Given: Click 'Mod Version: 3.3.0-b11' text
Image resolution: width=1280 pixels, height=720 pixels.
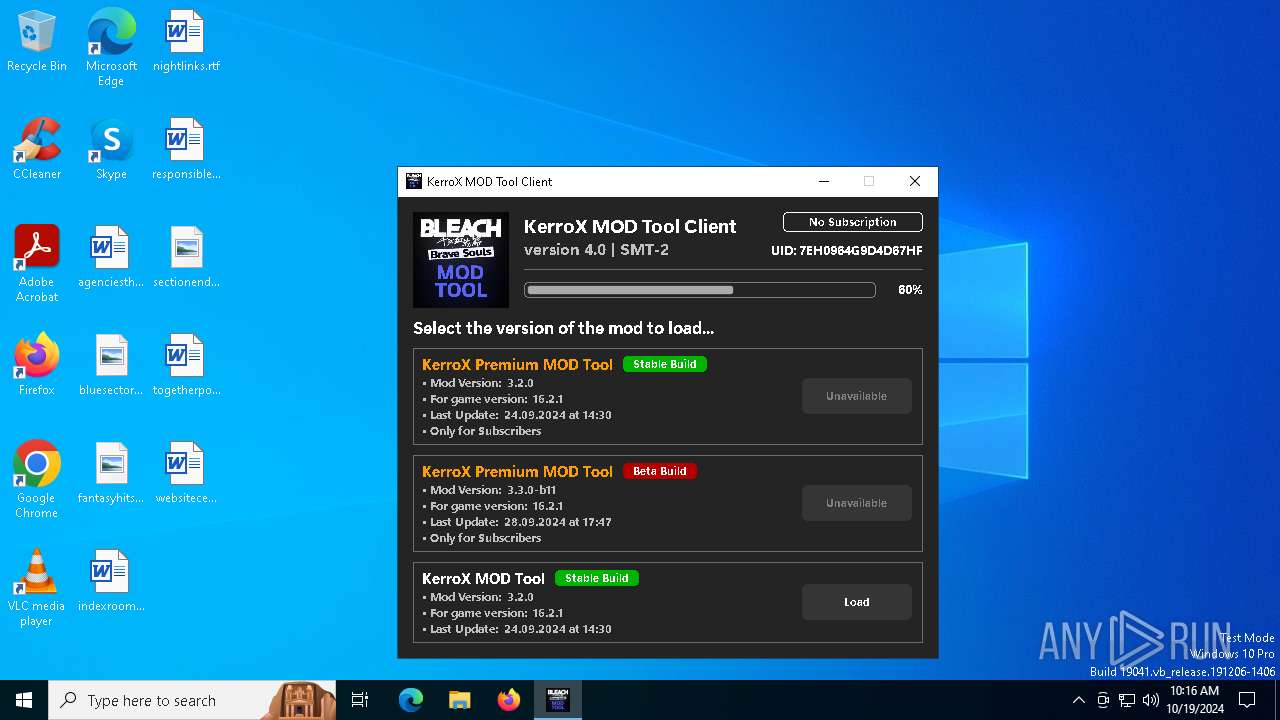Looking at the screenshot, I should point(493,490).
